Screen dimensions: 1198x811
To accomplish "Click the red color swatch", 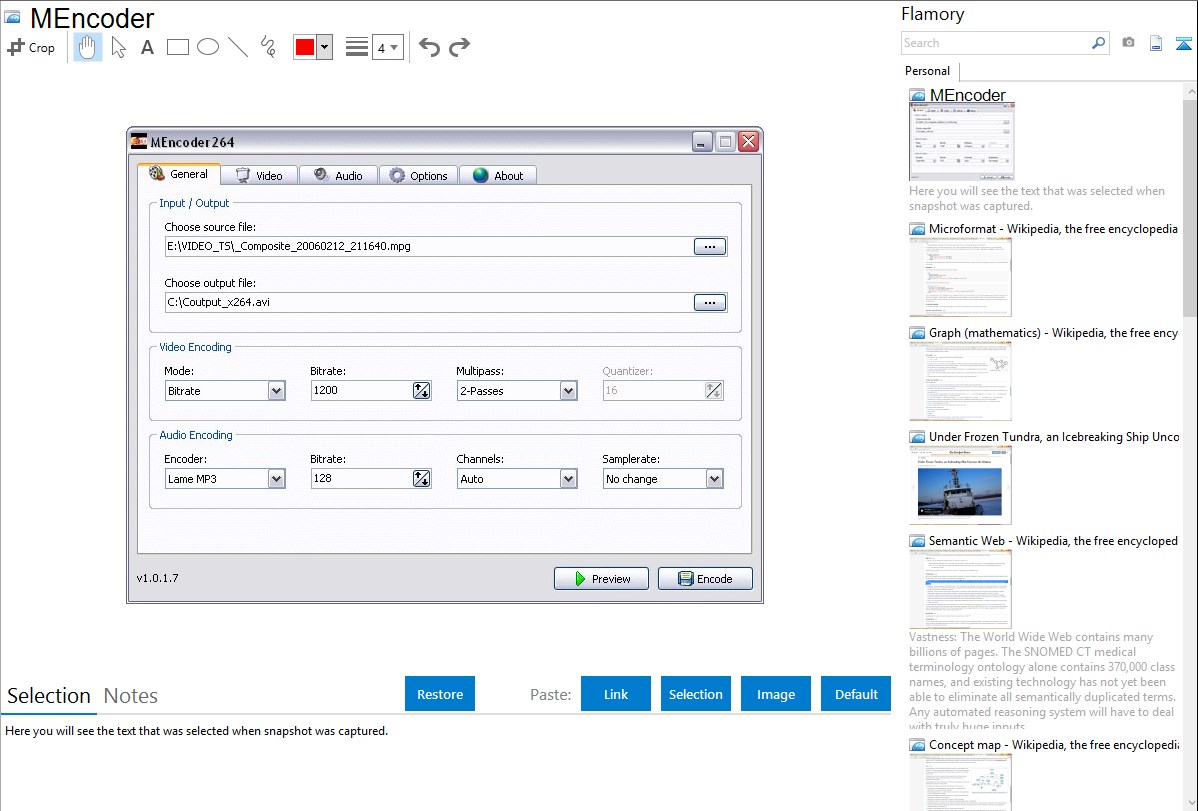I will coord(305,47).
